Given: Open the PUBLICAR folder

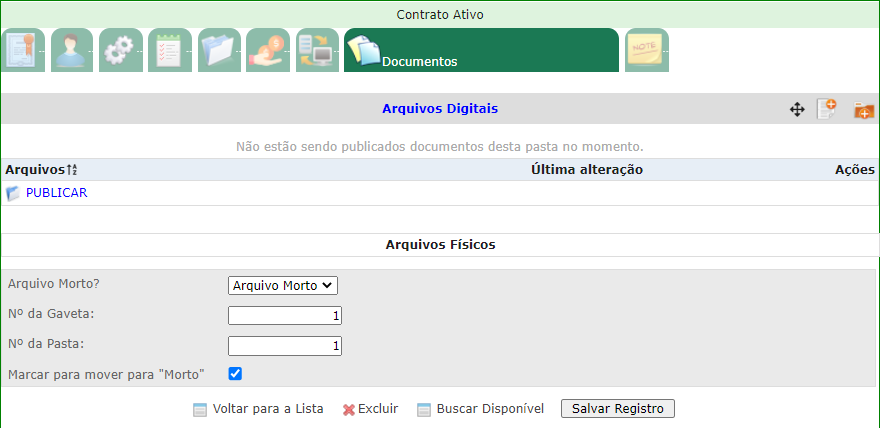Looking at the screenshot, I should (56, 193).
